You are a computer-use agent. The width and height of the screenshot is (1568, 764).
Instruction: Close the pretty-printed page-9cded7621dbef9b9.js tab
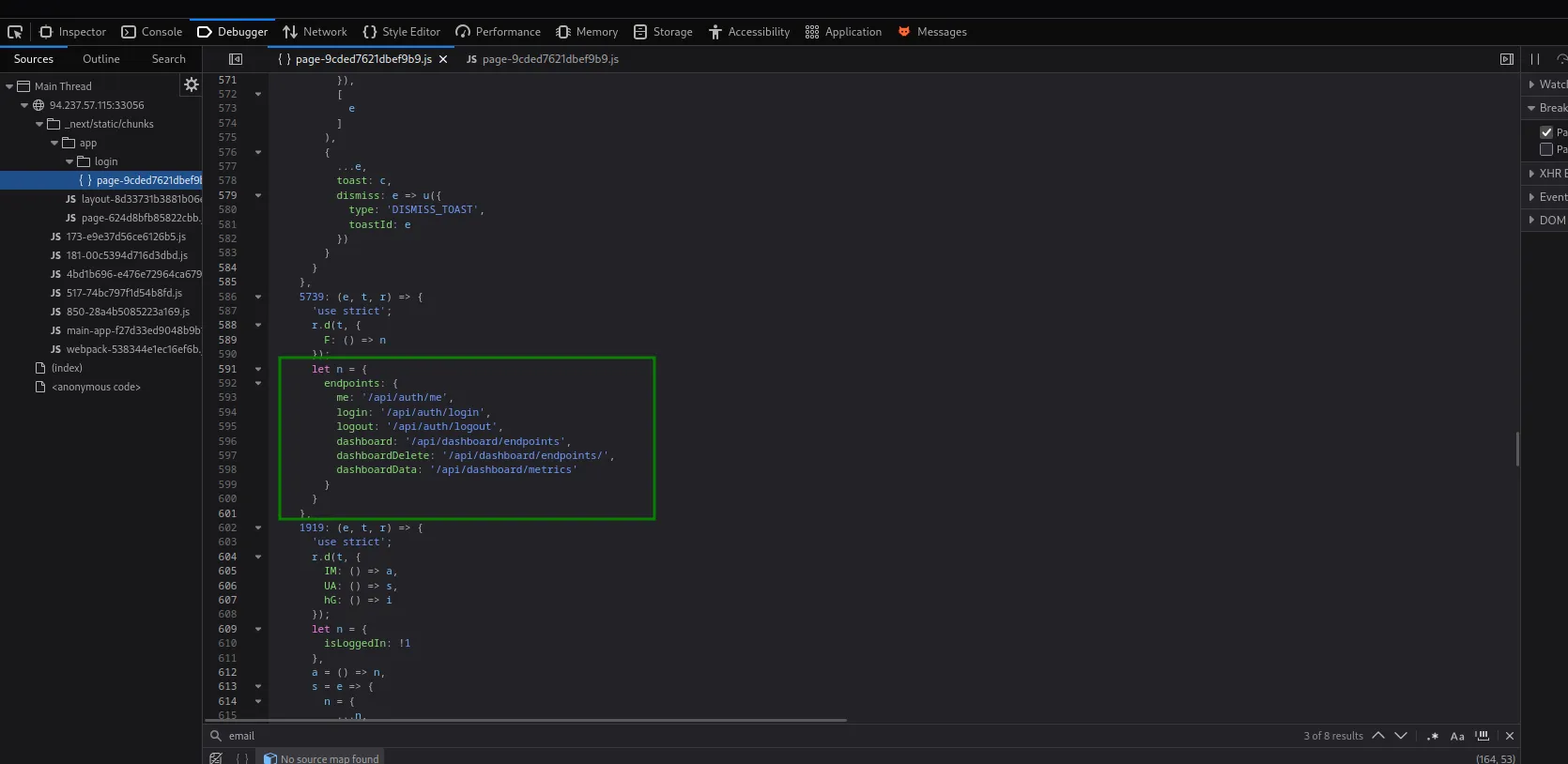click(443, 59)
